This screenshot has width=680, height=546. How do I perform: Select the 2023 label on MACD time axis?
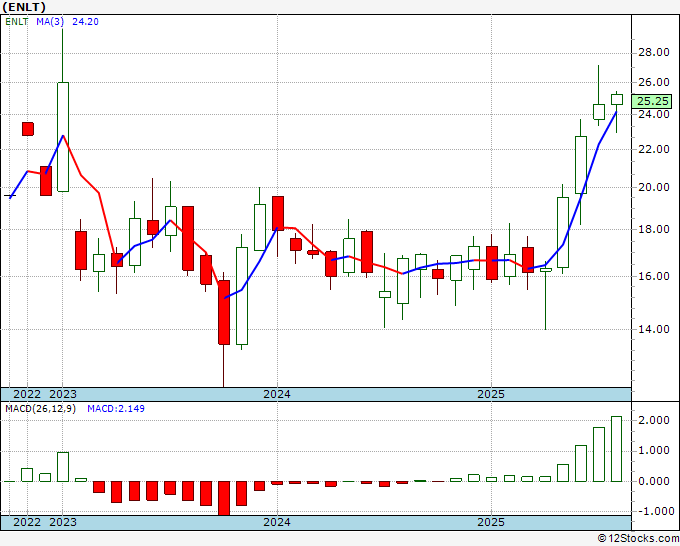tap(63, 522)
